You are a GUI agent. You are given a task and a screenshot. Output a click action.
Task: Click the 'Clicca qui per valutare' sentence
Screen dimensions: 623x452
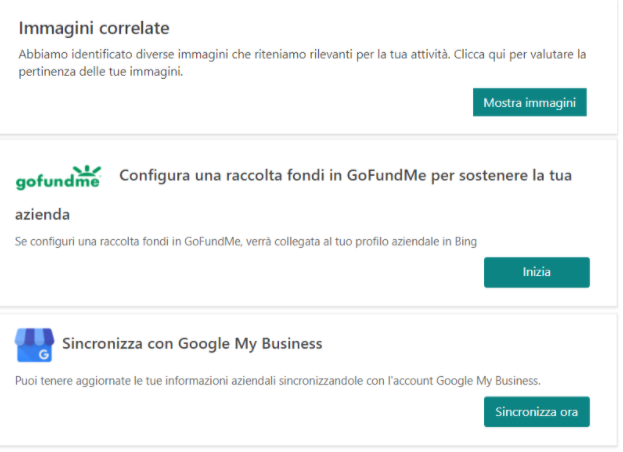point(520,54)
